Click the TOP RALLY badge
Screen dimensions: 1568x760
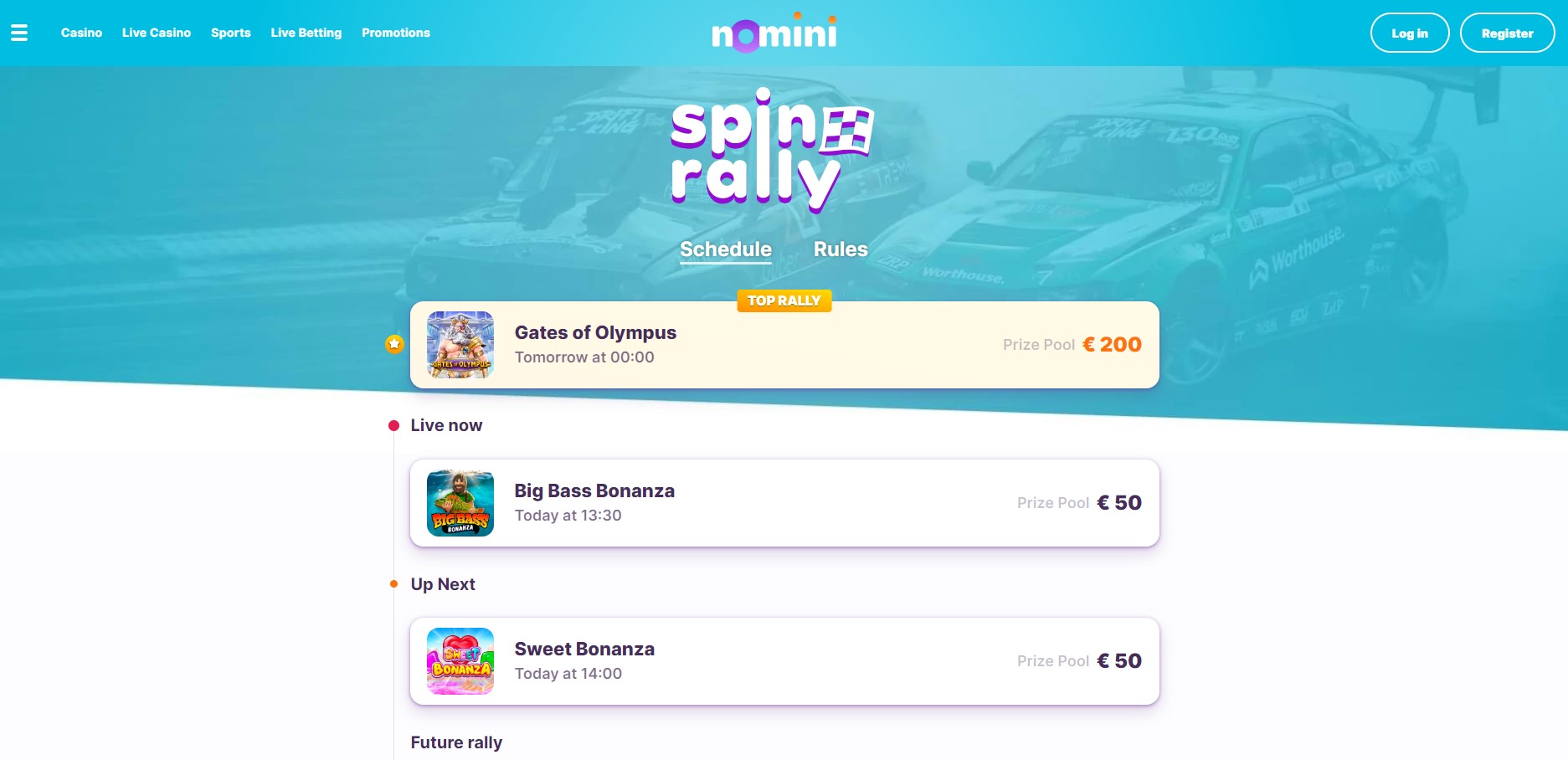coord(784,300)
